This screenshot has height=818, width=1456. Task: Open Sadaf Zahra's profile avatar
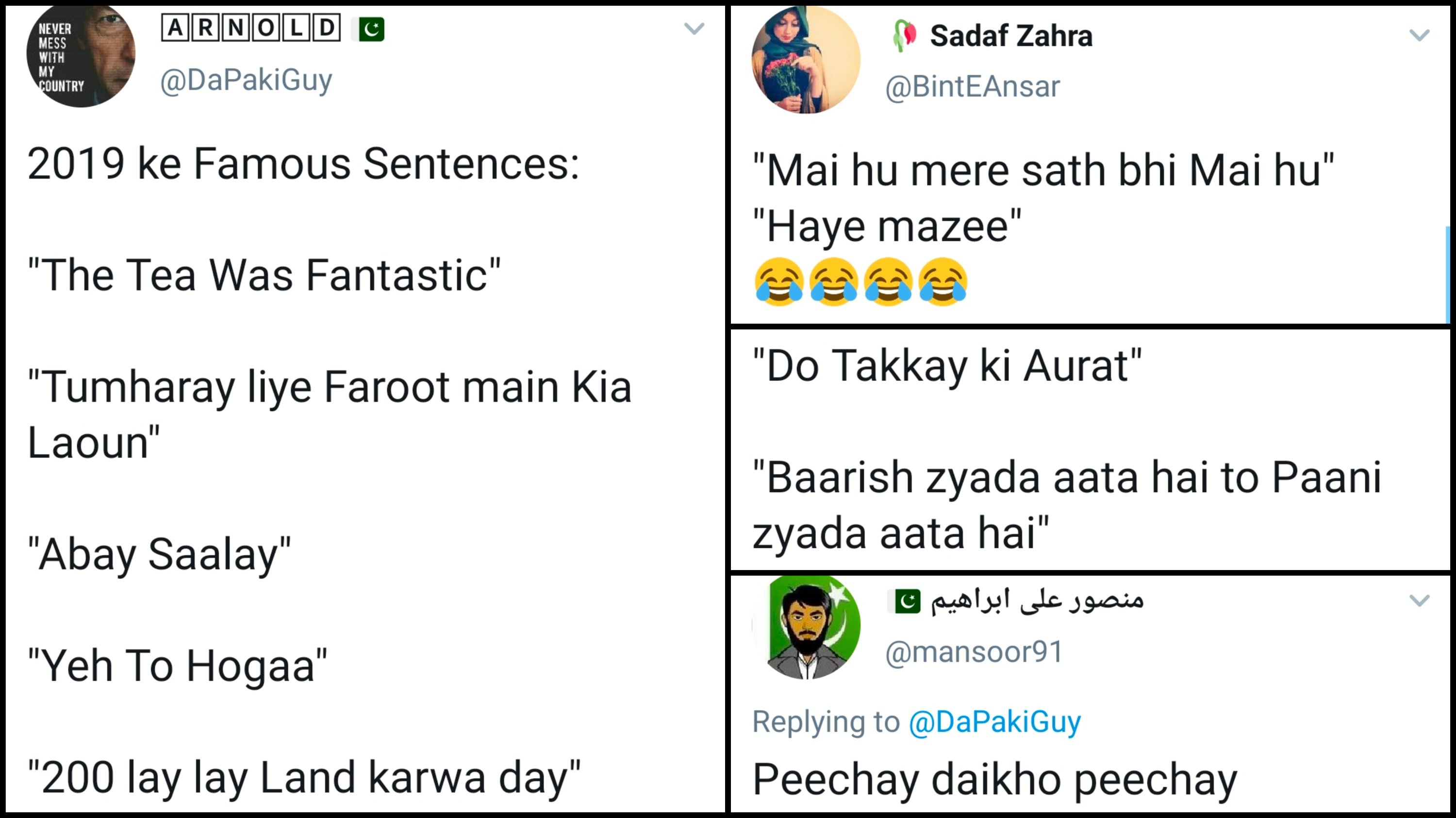click(806, 60)
